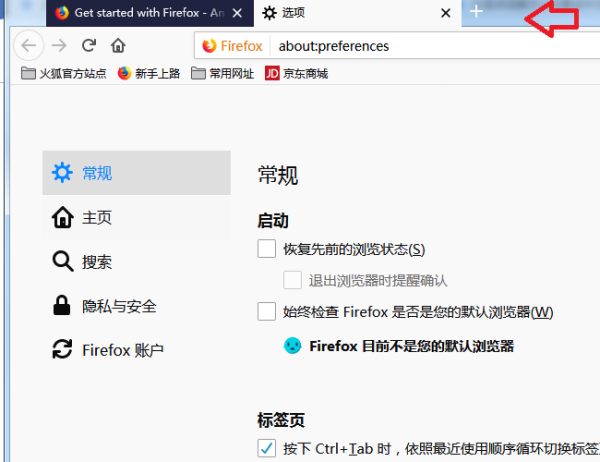
Task: Click the 启动 section heading
Action: point(273,221)
